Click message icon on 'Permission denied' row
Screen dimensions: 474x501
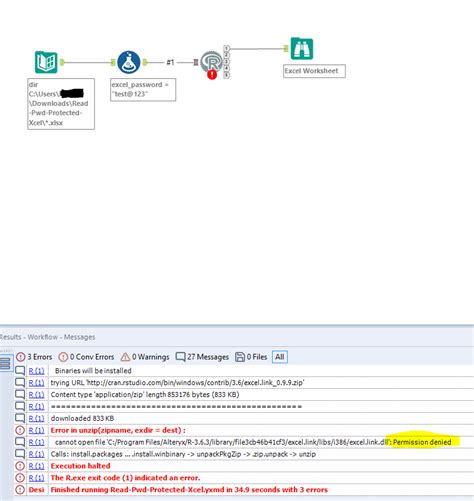pyautogui.click(x=20, y=442)
